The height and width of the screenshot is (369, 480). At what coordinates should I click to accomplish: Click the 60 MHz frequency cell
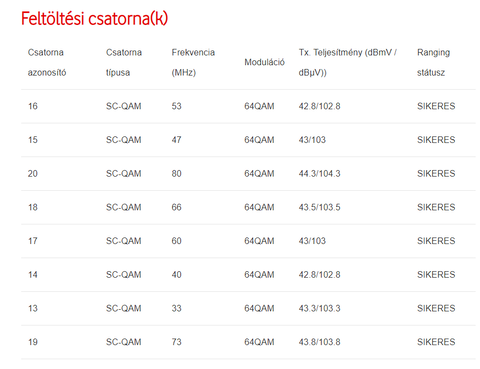(x=176, y=241)
